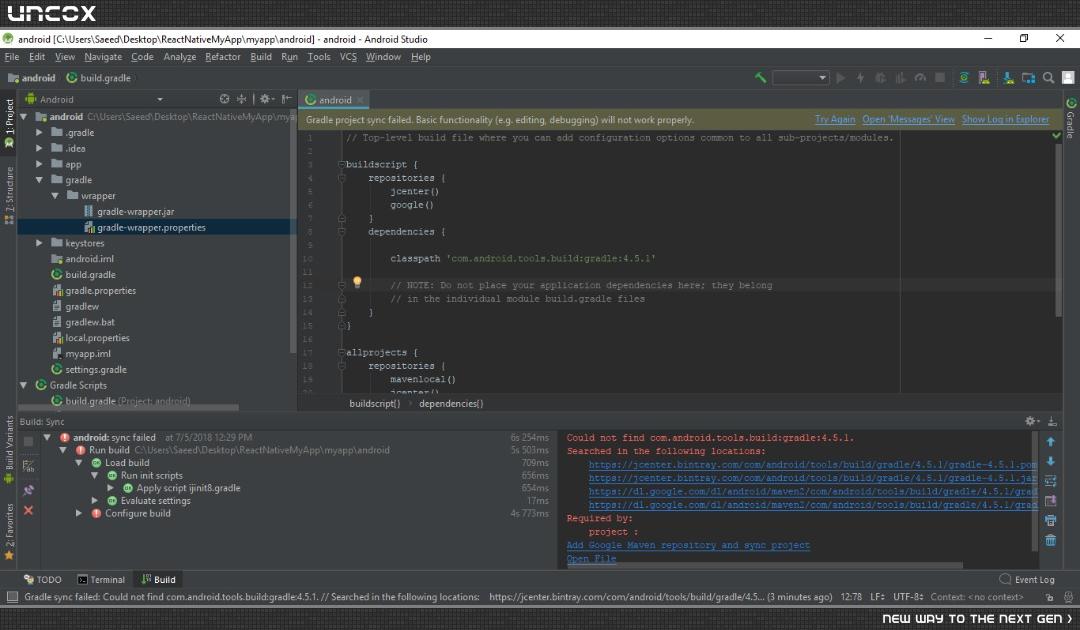Click the Profile gauge icon in toolbar
Screen dimensions: 1080x630
click(920, 78)
